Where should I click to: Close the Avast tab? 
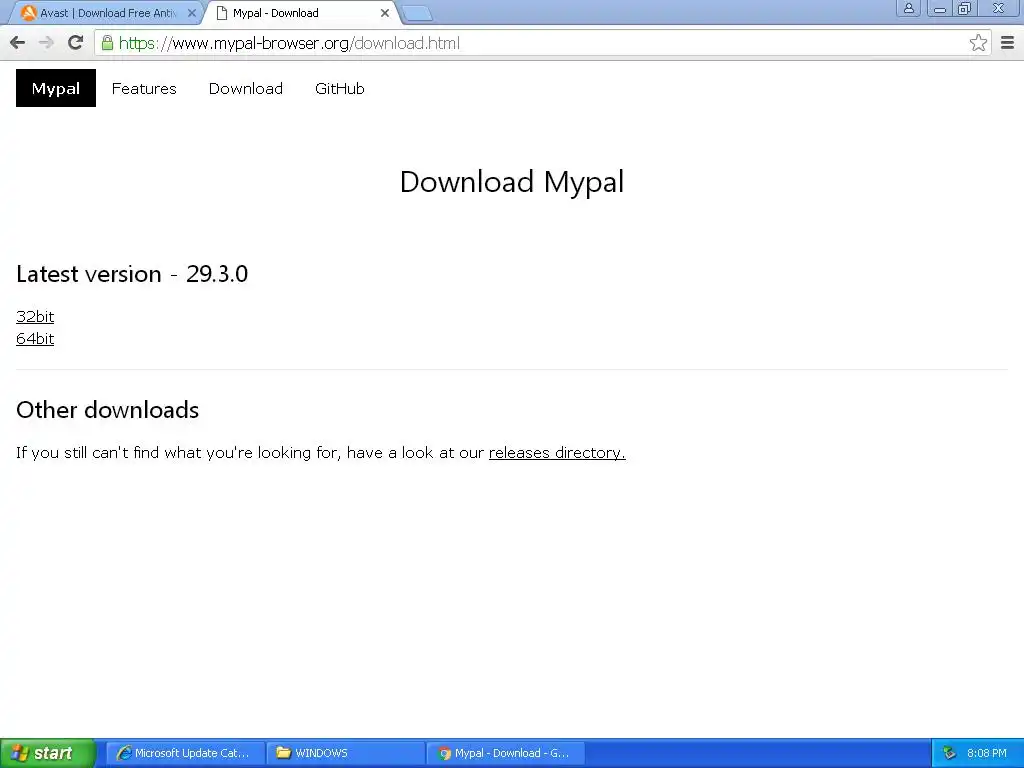(191, 13)
